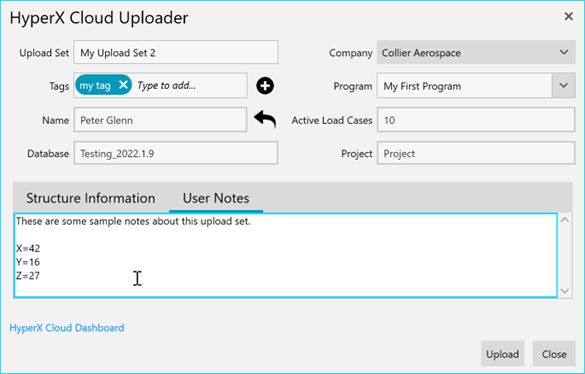585x374 pixels.
Task: Click the Name field with Peter Glenn
Action: (160, 120)
